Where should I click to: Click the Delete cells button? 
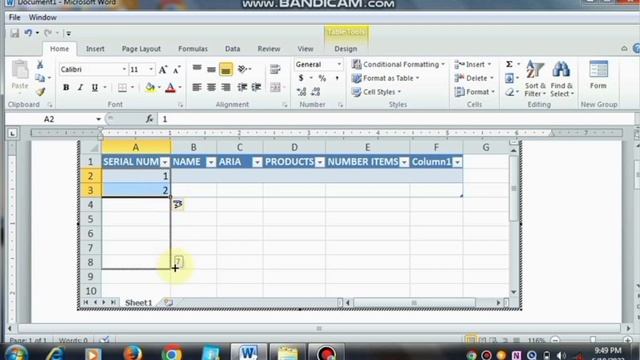(x=473, y=78)
